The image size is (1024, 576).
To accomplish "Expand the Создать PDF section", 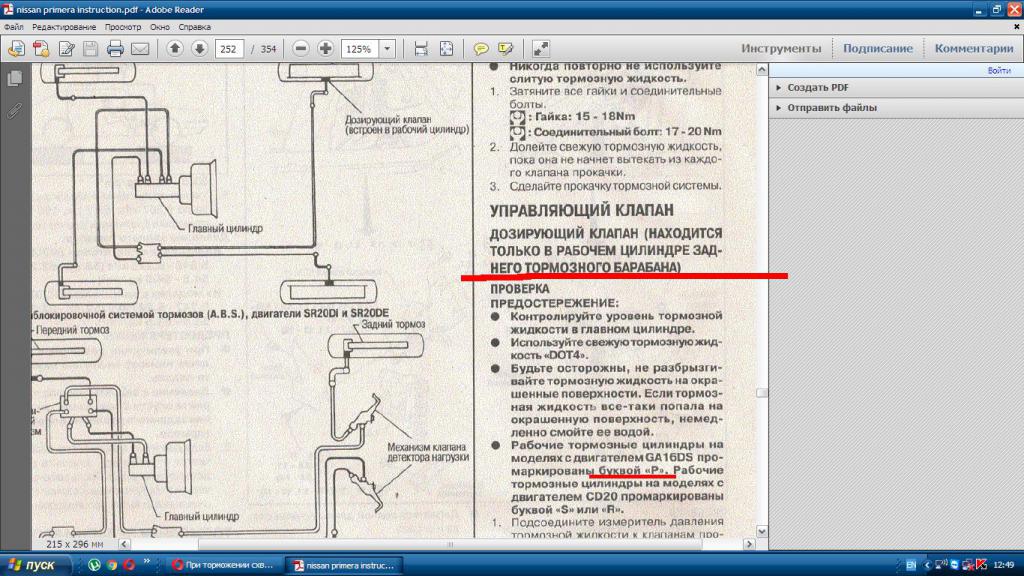I will tap(817, 88).
